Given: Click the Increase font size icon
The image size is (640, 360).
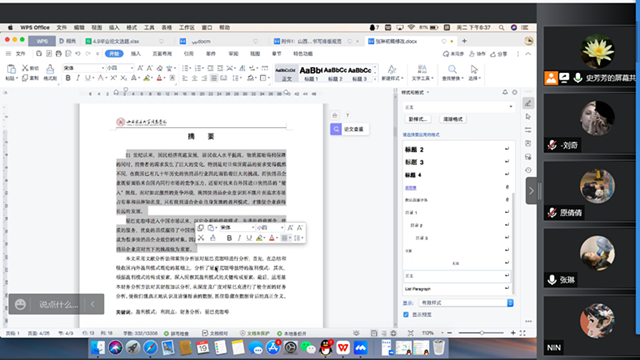Looking at the screenshot, I should 140,68.
